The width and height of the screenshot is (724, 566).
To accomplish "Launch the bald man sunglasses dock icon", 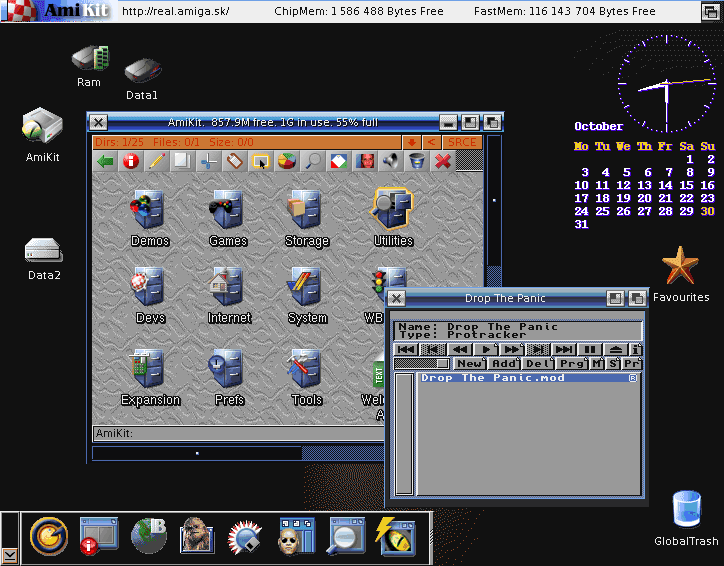I will click(296, 536).
